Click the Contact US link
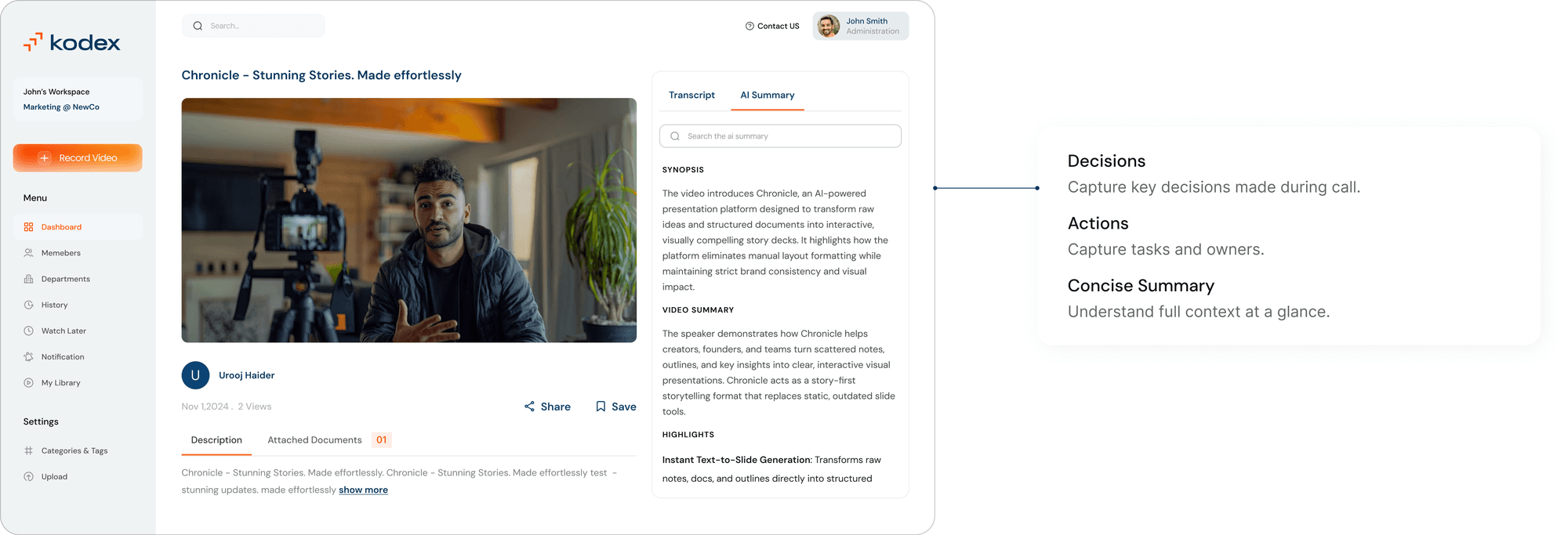This screenshot has height=535, width=1568. (x=772, y=26)
